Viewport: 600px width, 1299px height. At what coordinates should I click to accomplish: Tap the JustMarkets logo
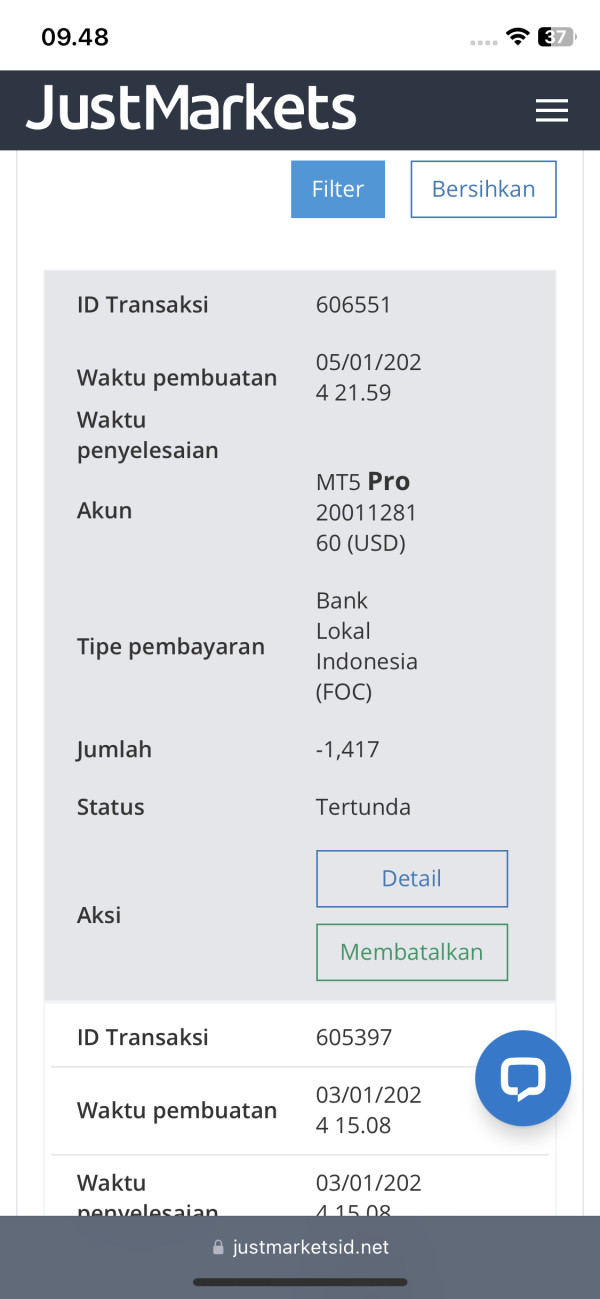click(x=191, y=109)
